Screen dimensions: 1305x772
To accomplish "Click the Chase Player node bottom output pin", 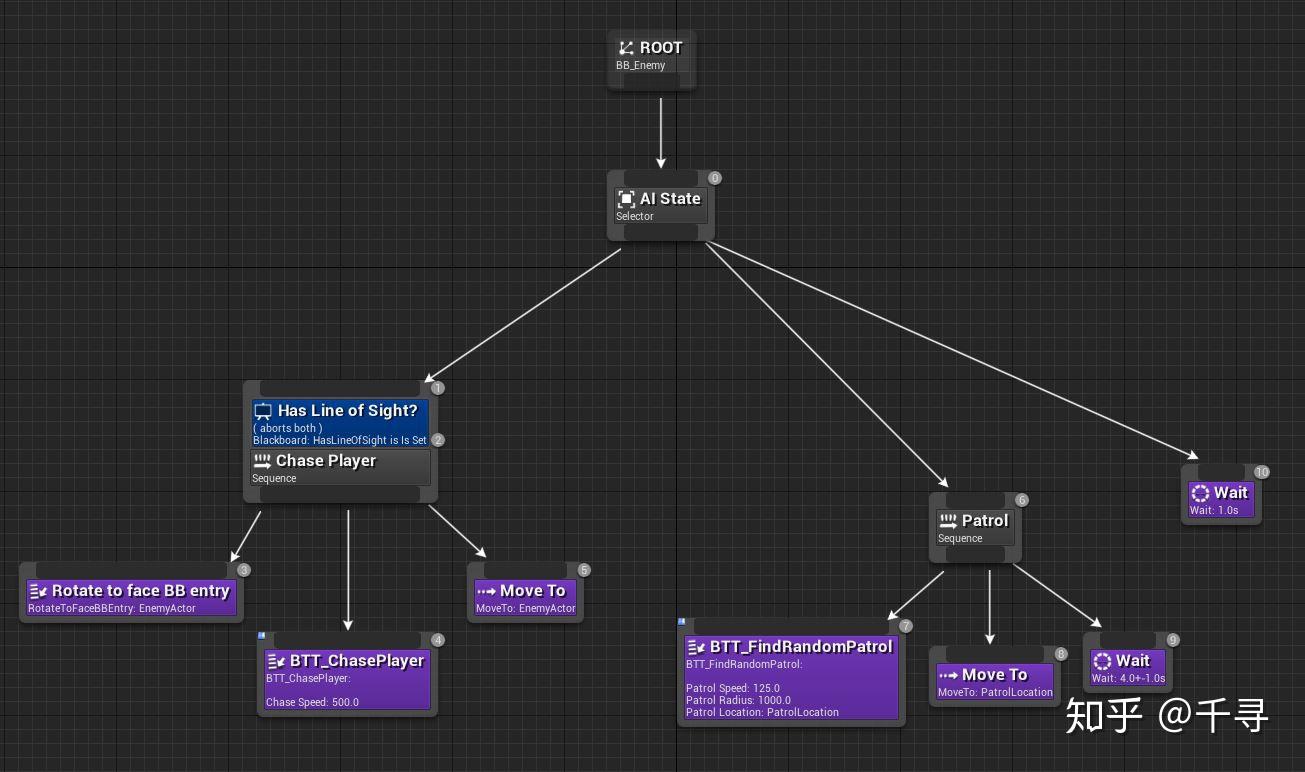I will tap(341, 494).
